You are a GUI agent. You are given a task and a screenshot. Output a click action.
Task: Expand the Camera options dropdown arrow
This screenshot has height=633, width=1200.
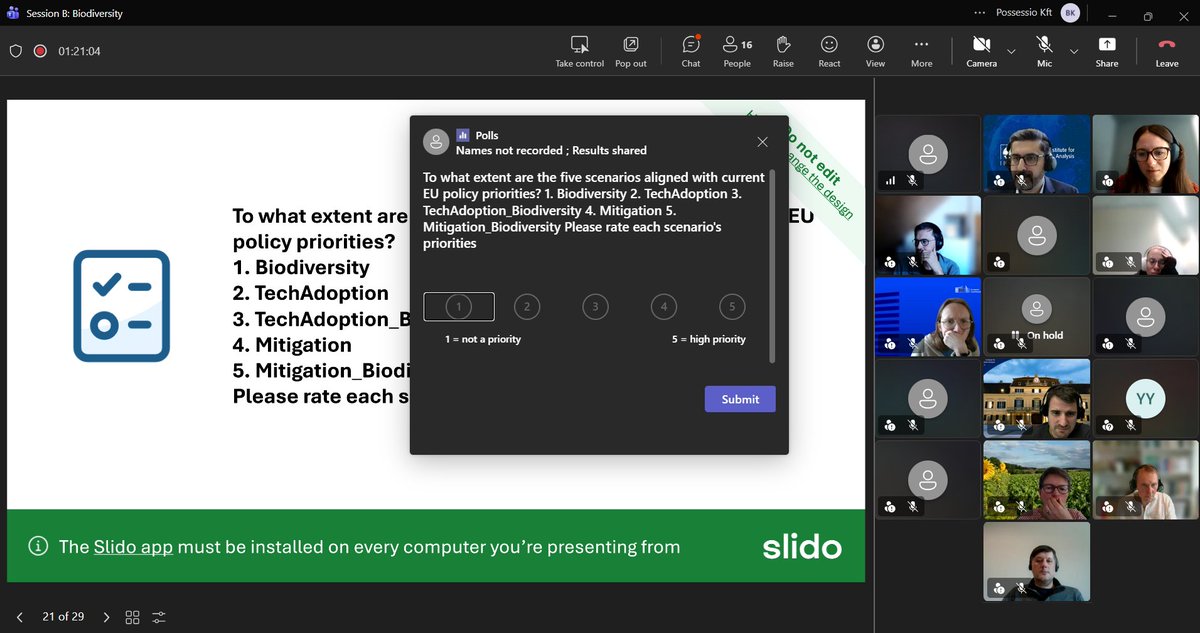pos(1011,51)
